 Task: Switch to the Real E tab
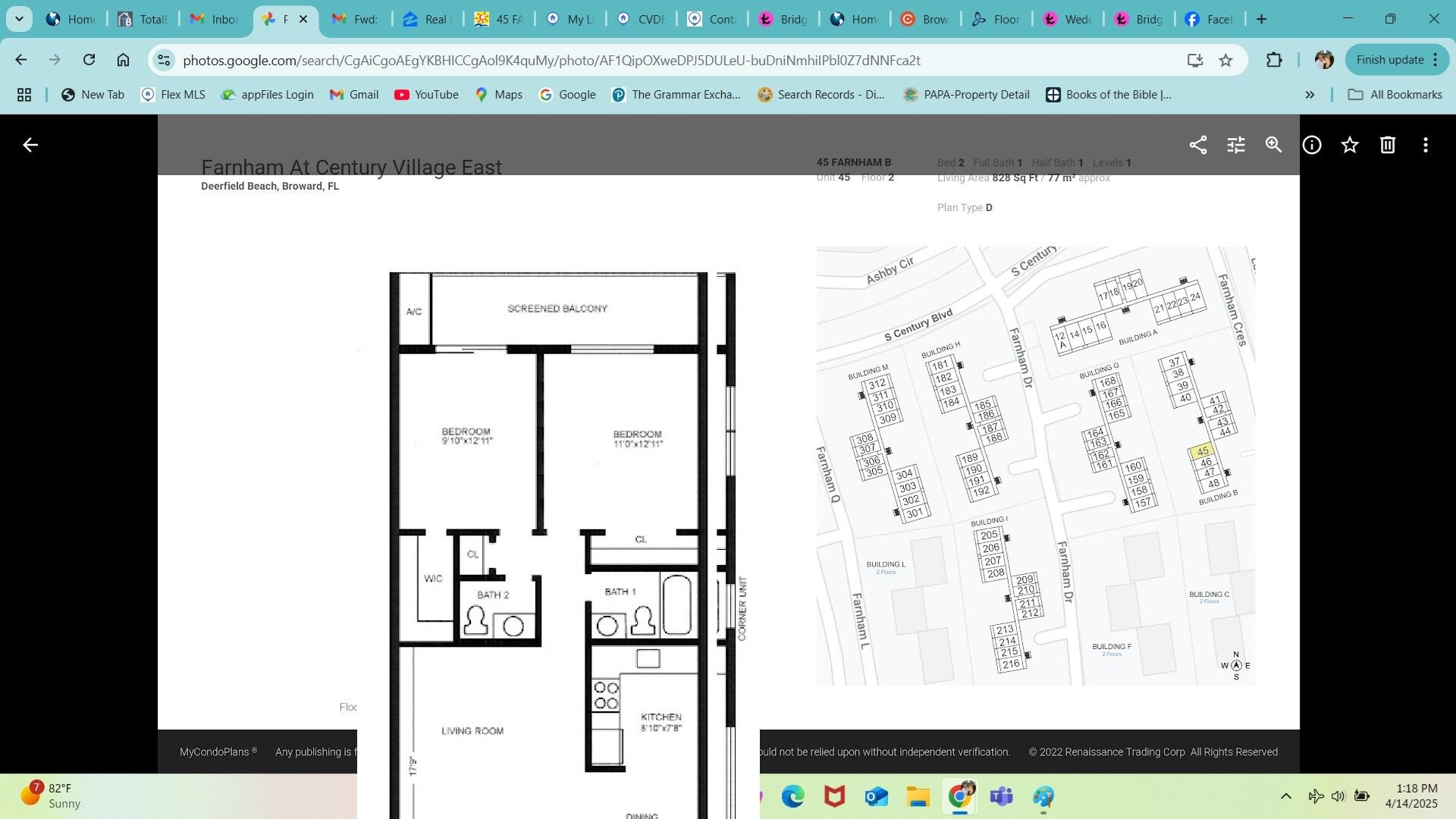click(427, 19)
